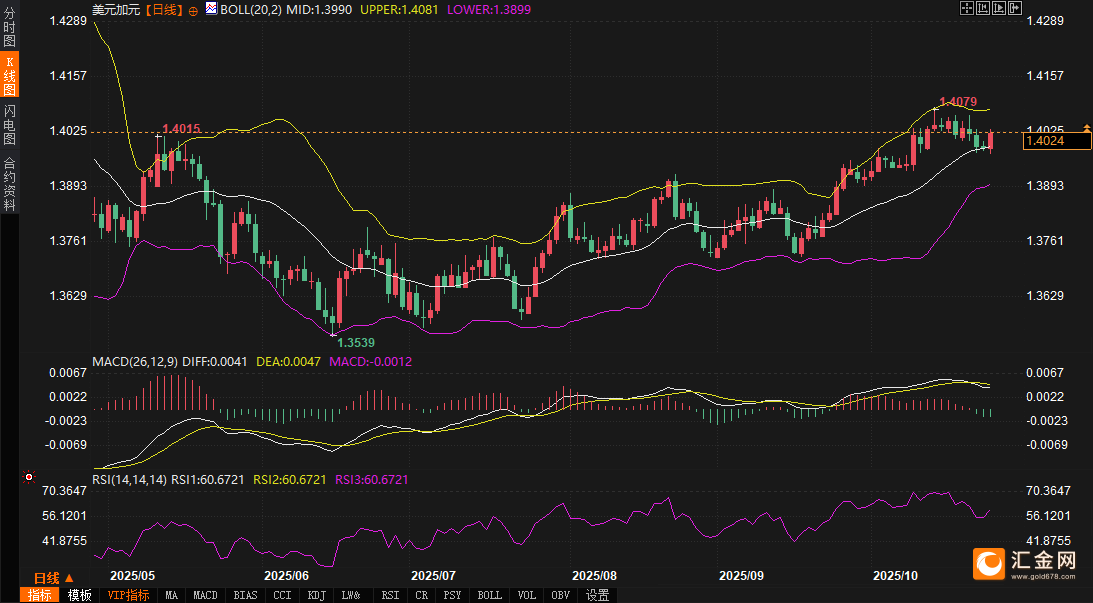1093x603 pixels.
Task: Open the 闪电图 tab
Action: 10,124
